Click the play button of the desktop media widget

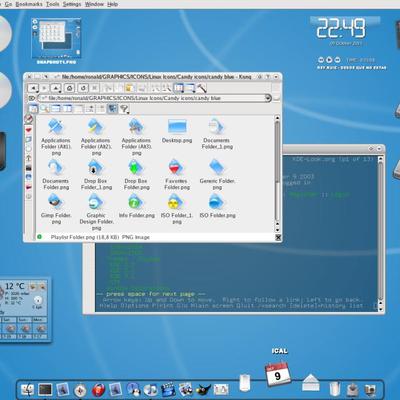click(329, 60)
